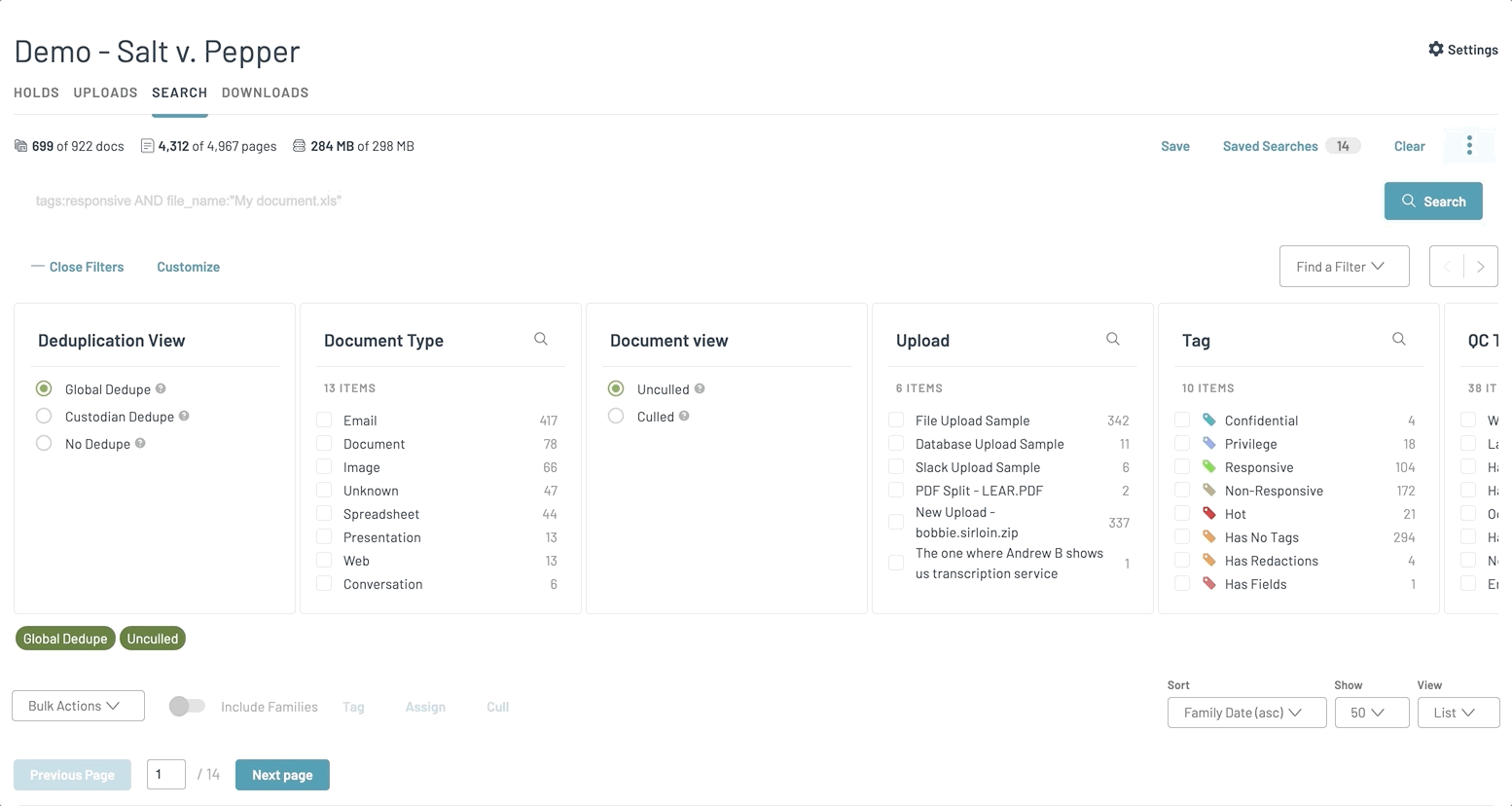Viewport: 1512px width, 806px height.
Task: Collapse filters with Close Filters
Action: 78,267
